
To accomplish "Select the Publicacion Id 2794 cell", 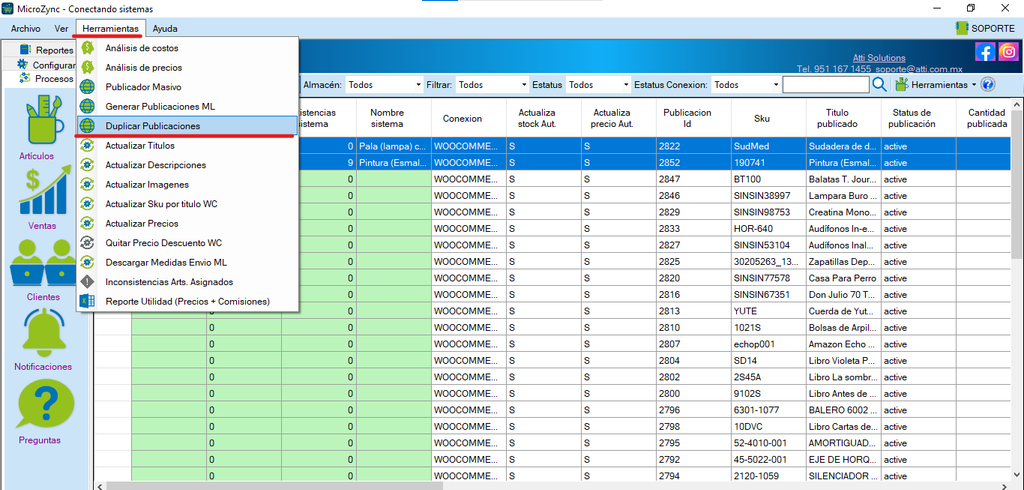I will click(694, 476).
